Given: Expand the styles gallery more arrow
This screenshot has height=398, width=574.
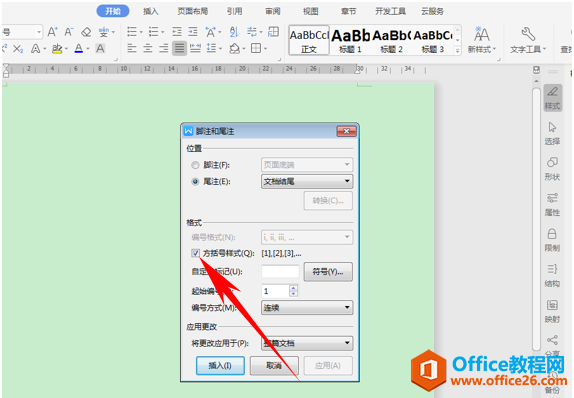Looking at the screenshot, I should tap(457, 51).
